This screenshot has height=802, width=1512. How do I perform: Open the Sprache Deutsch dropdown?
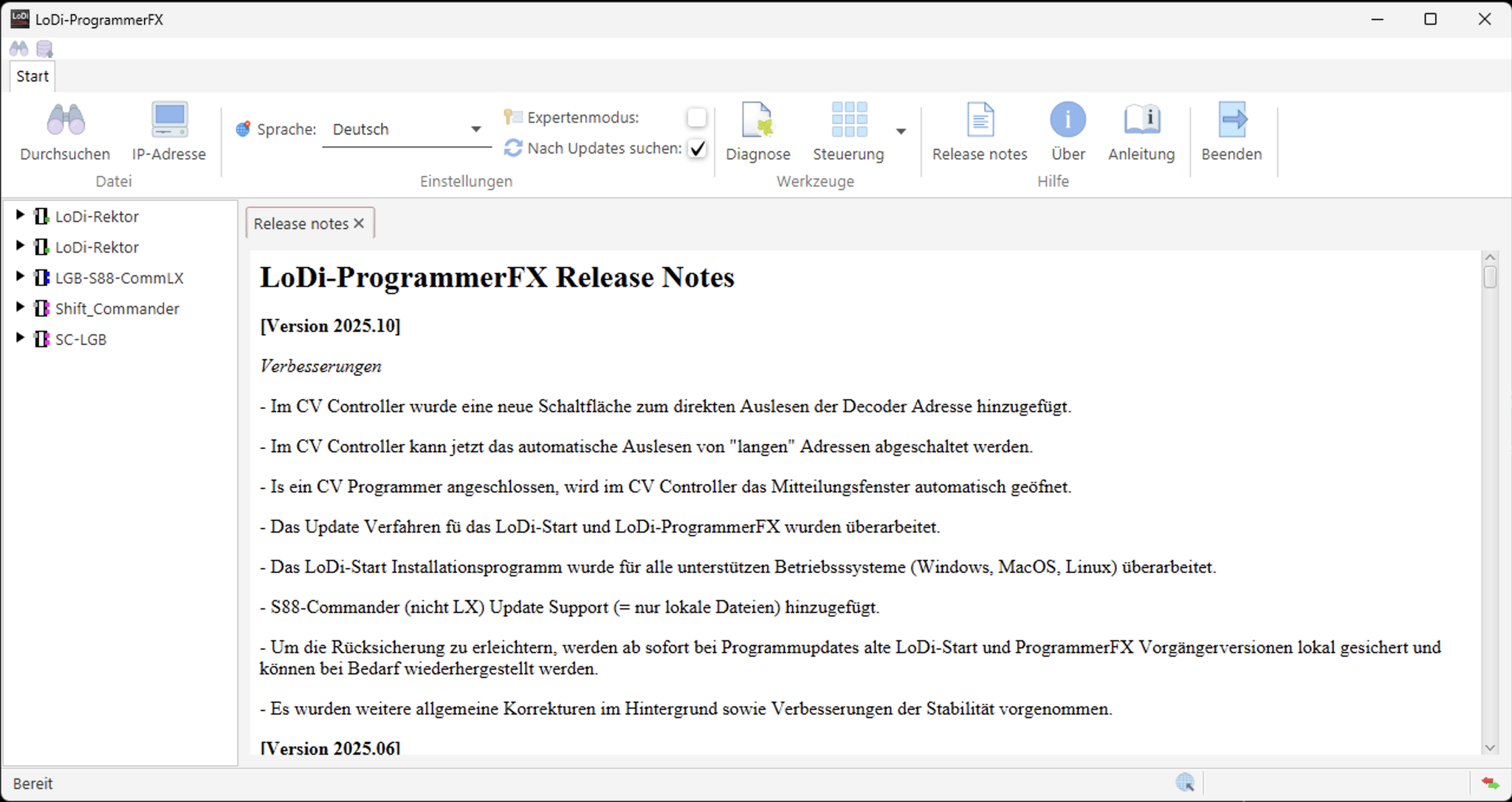click(407, 130)
